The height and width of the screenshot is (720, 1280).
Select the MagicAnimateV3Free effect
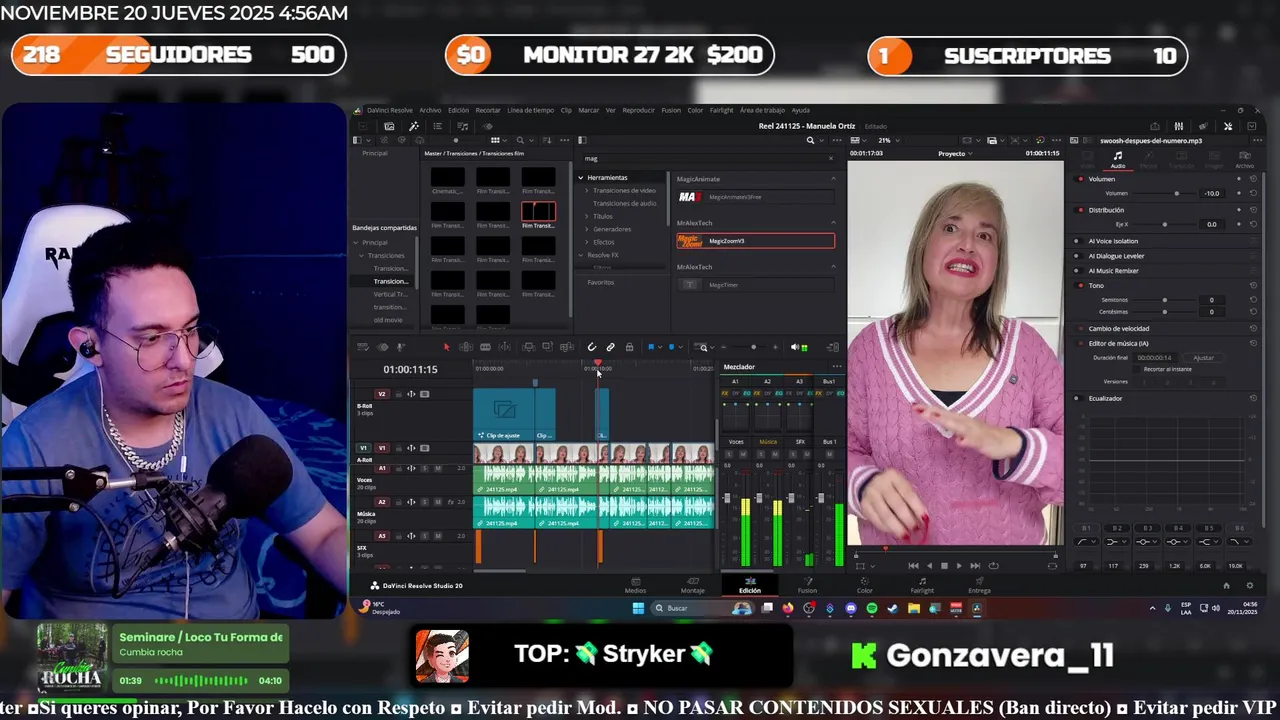point(755,197)
